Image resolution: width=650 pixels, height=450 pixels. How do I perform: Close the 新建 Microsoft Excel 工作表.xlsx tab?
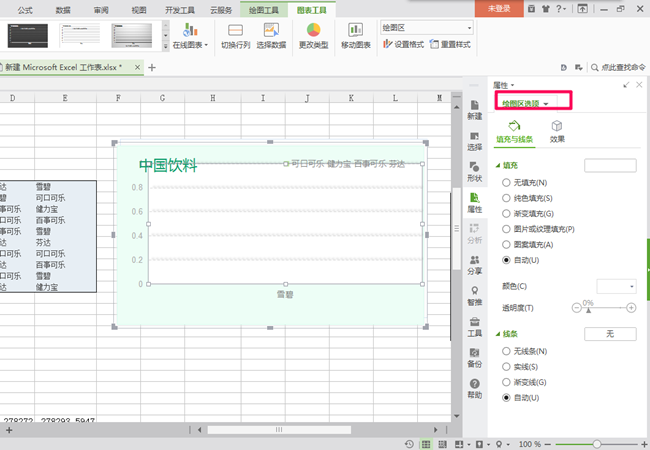(x=137, y=67)
